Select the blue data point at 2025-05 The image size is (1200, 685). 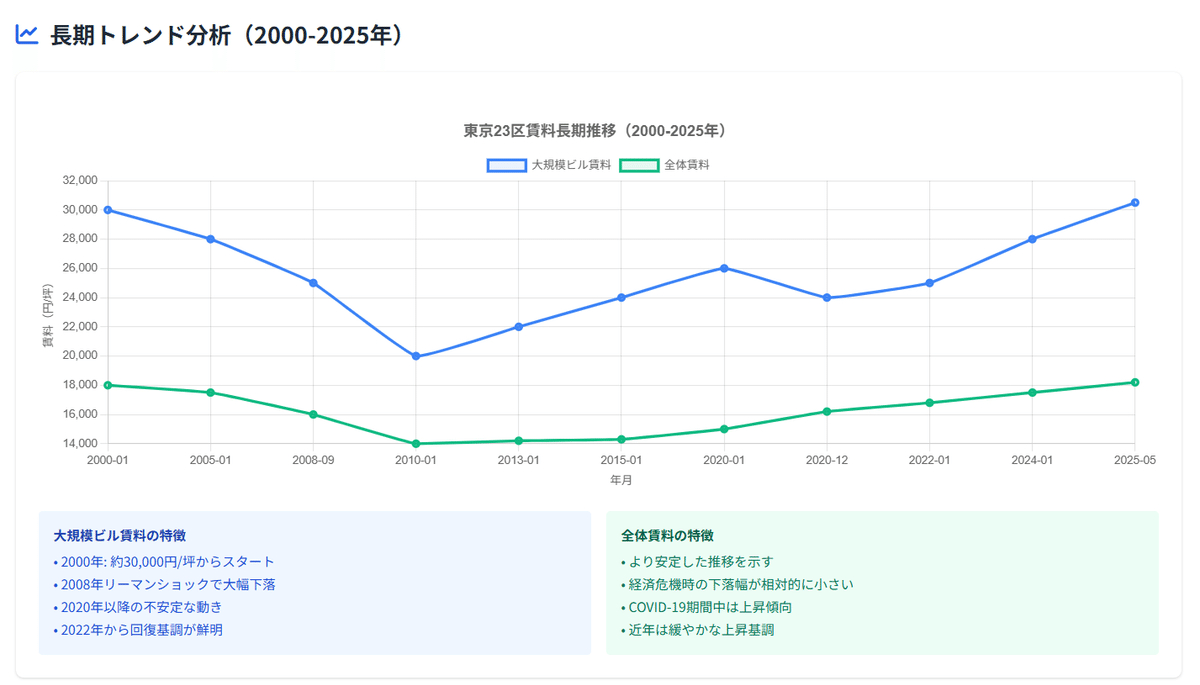click(1135, 203)
